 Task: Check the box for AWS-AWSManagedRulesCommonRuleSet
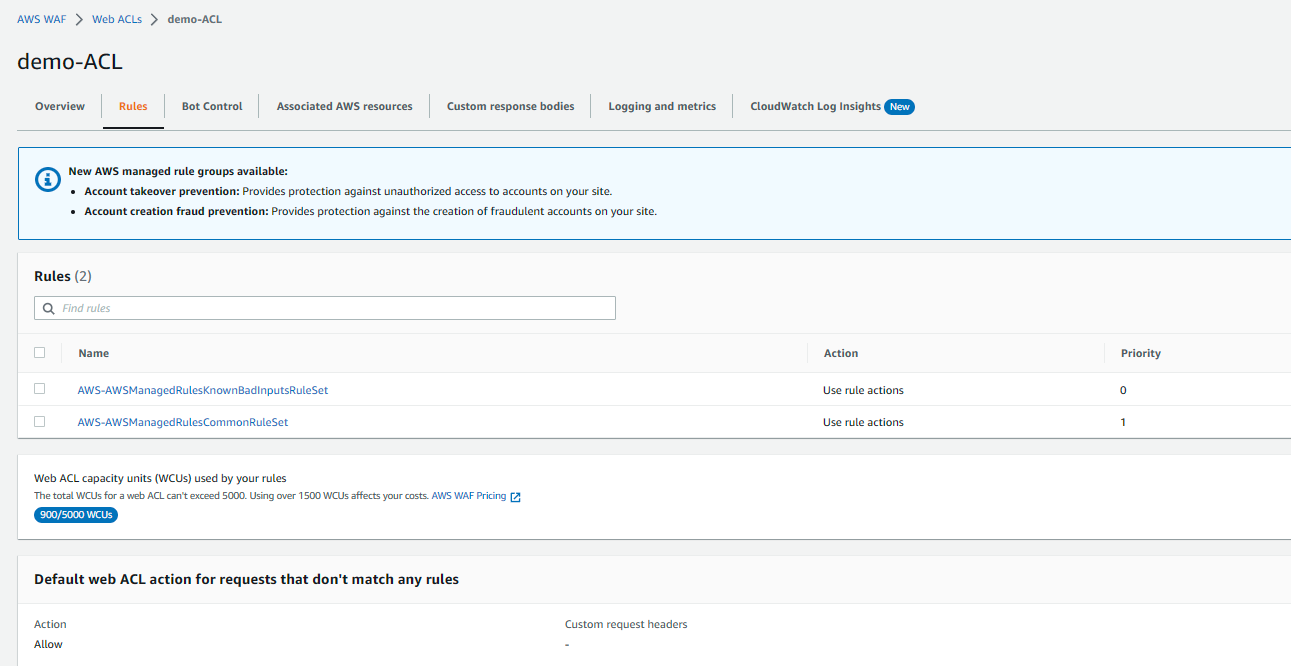[40, 421]
